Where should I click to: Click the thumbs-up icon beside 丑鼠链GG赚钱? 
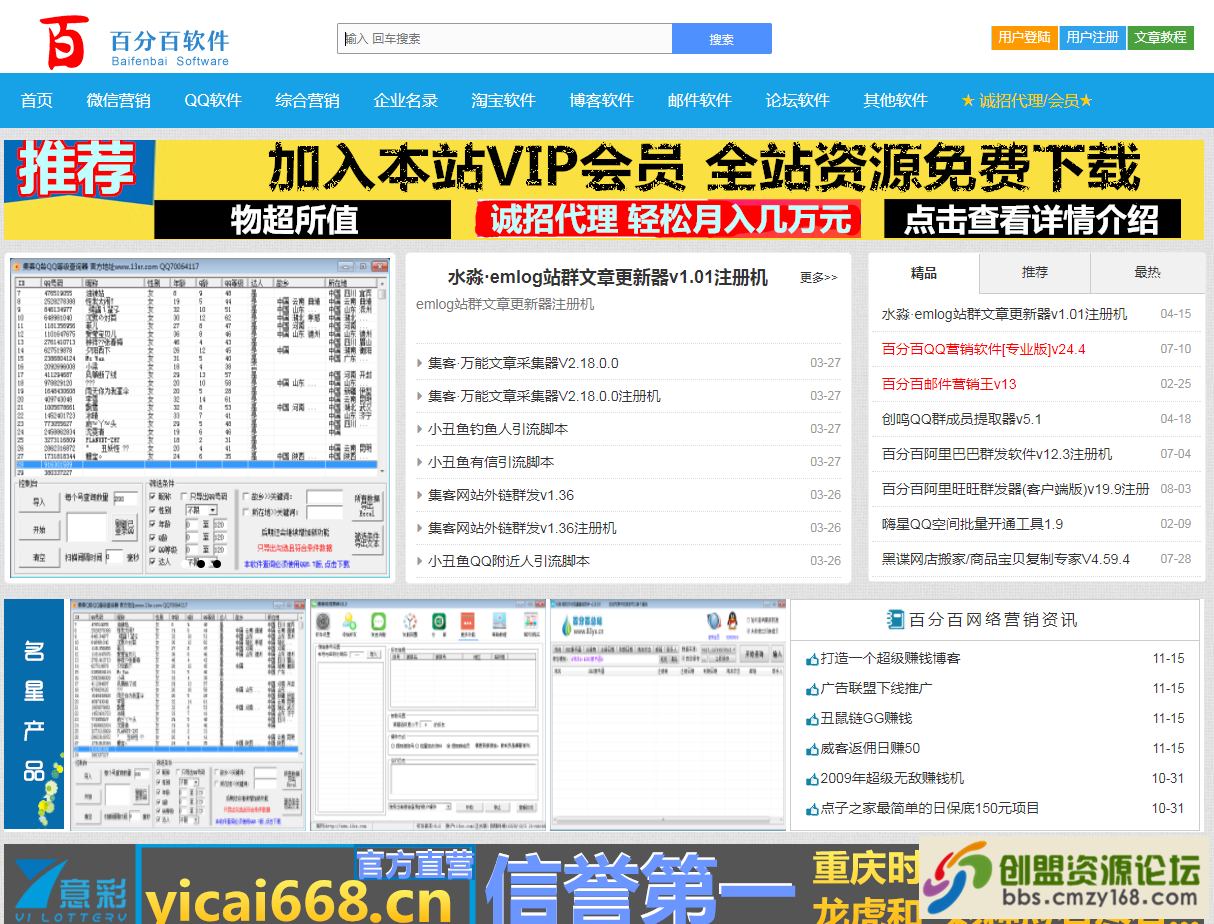pyautogui.click(x=812, y=719)
